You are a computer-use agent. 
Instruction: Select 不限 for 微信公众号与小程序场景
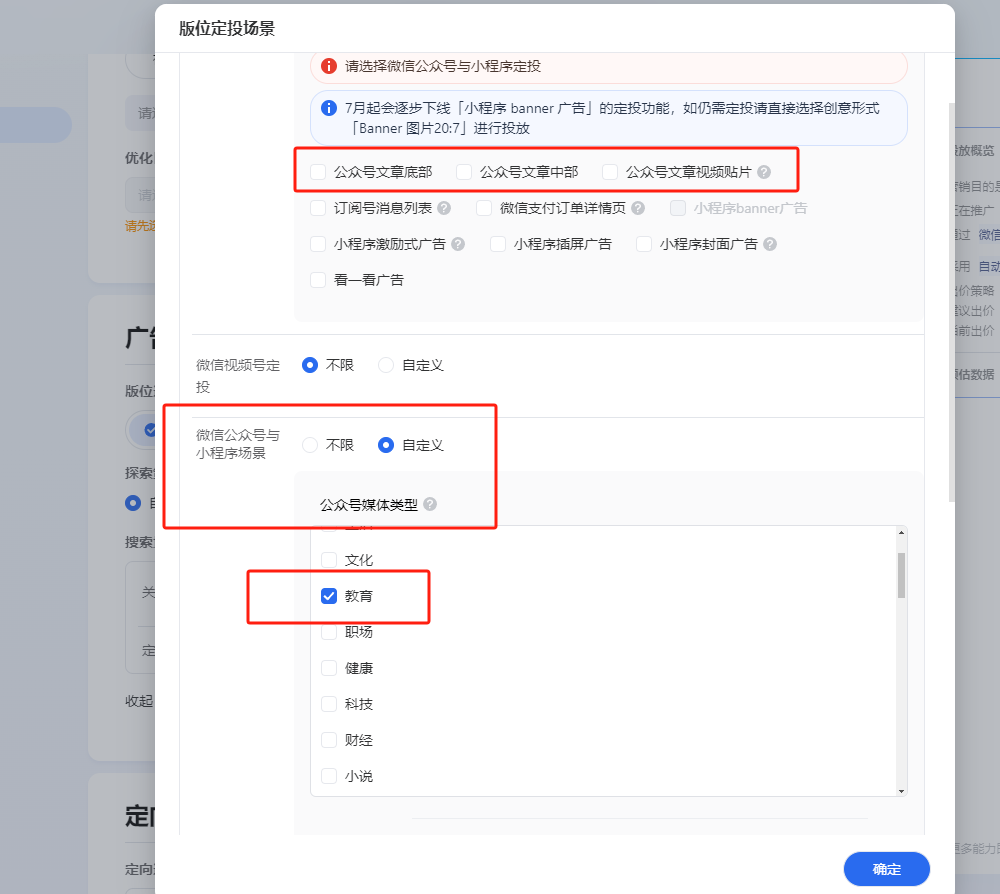pyautogui.click(x=310, y=445)
